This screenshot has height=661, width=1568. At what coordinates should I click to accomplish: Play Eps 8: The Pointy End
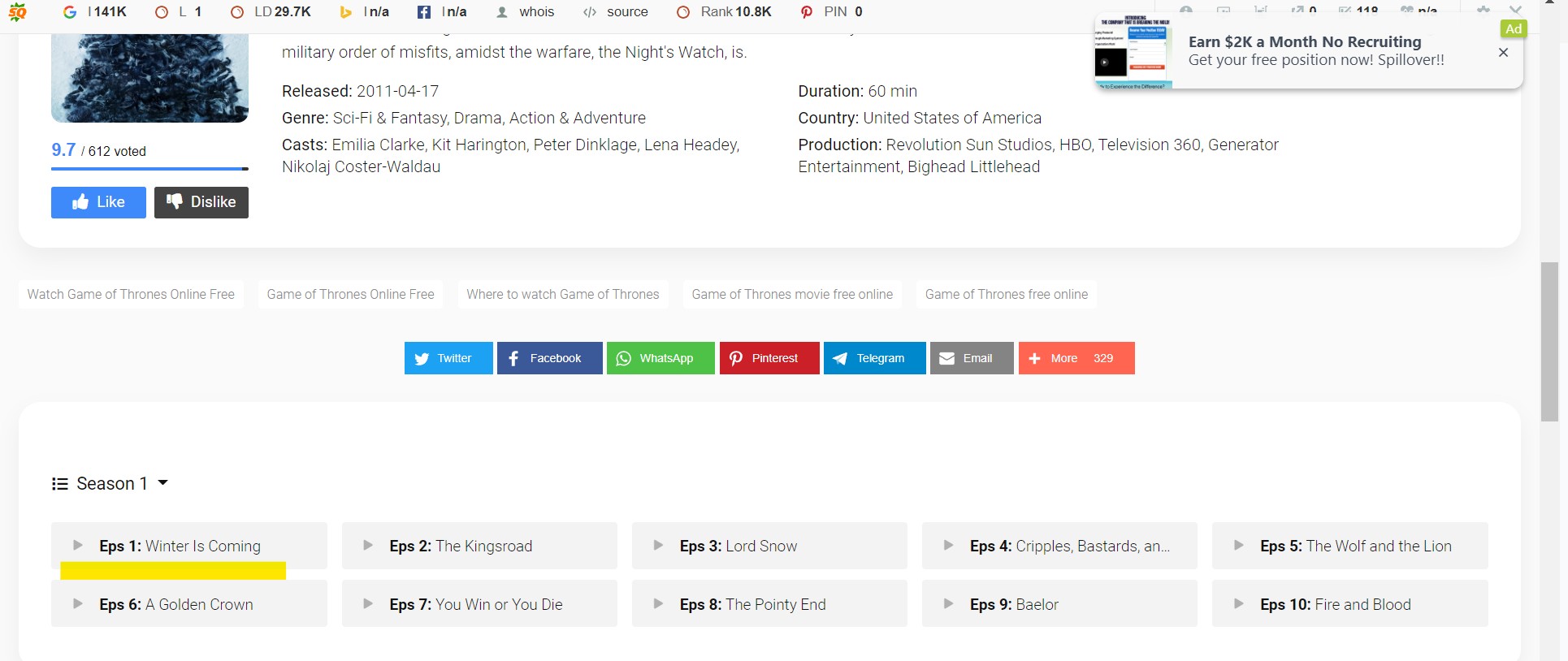point(769,604)
